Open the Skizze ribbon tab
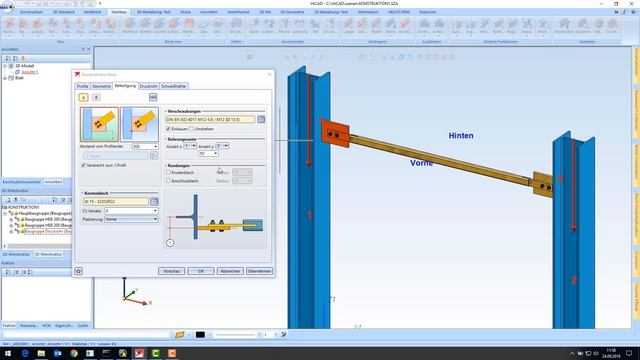Viewport: 640px width, 360px height. (186, 12)
